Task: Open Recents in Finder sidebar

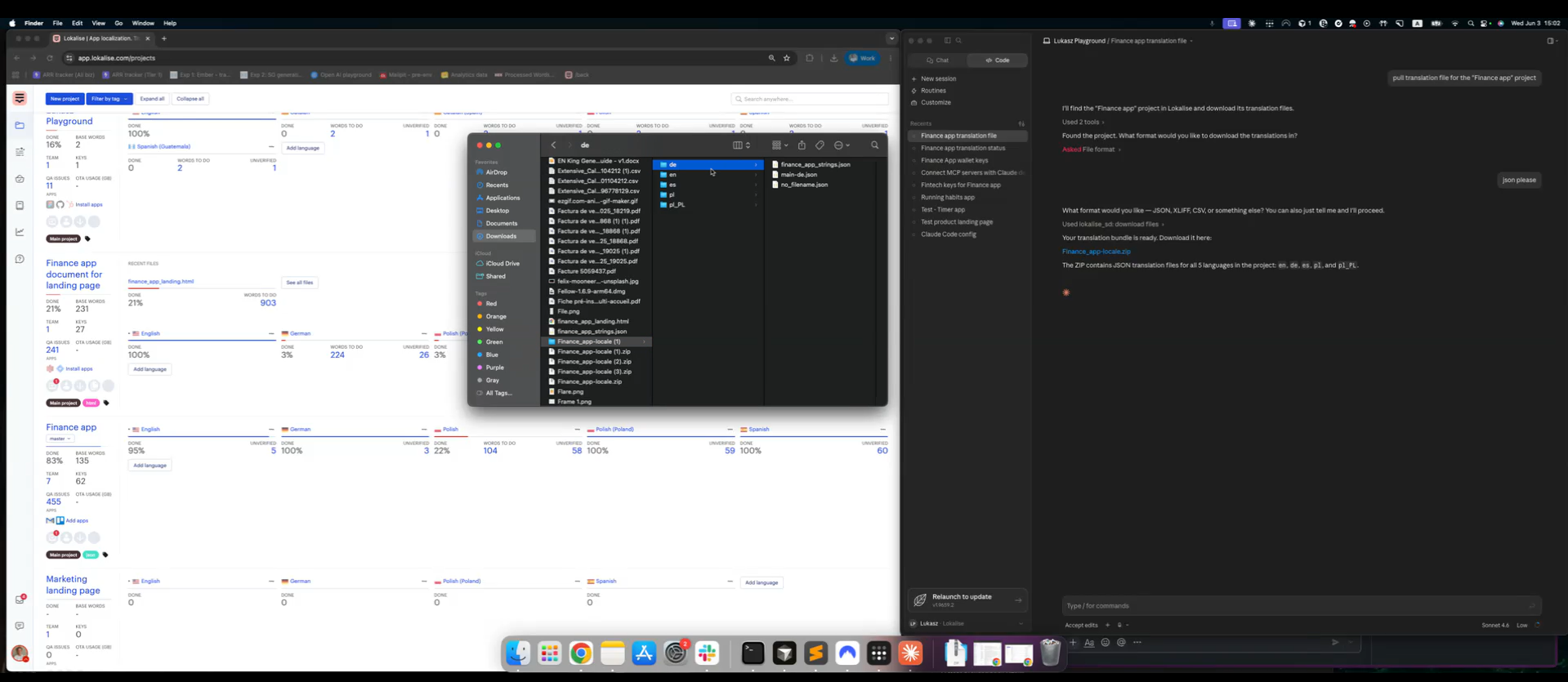Action: click(496, 185)
